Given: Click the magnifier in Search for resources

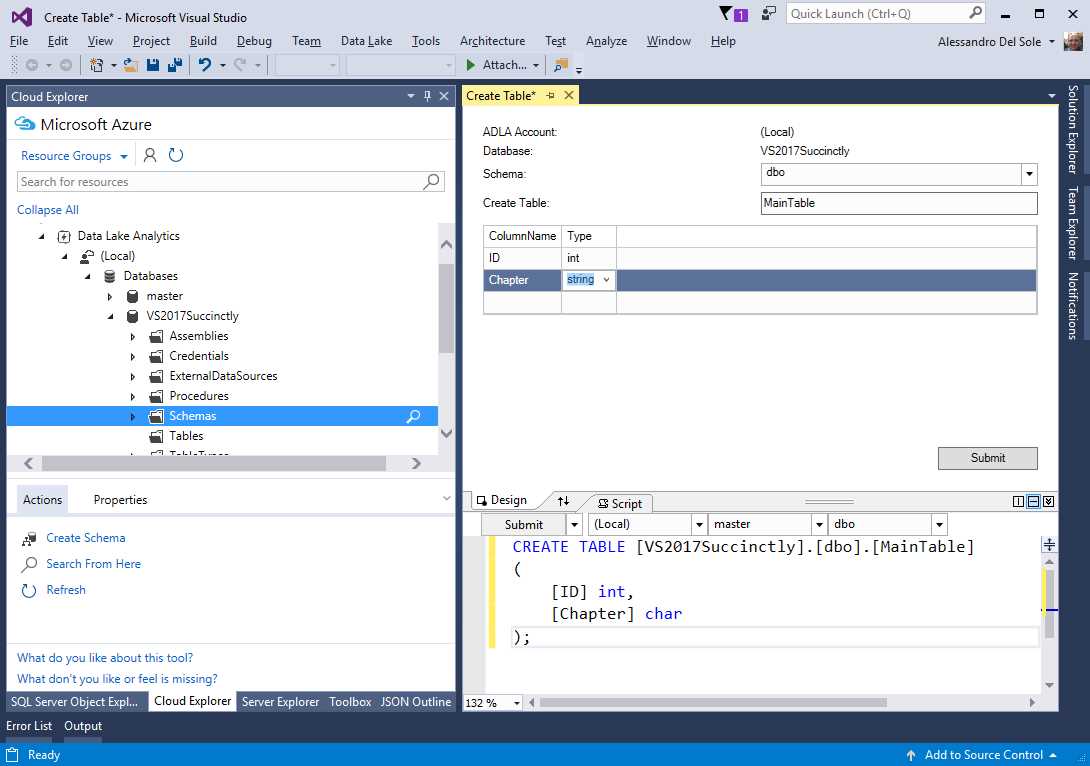Looking at the screenshot, I should [431, 182].
